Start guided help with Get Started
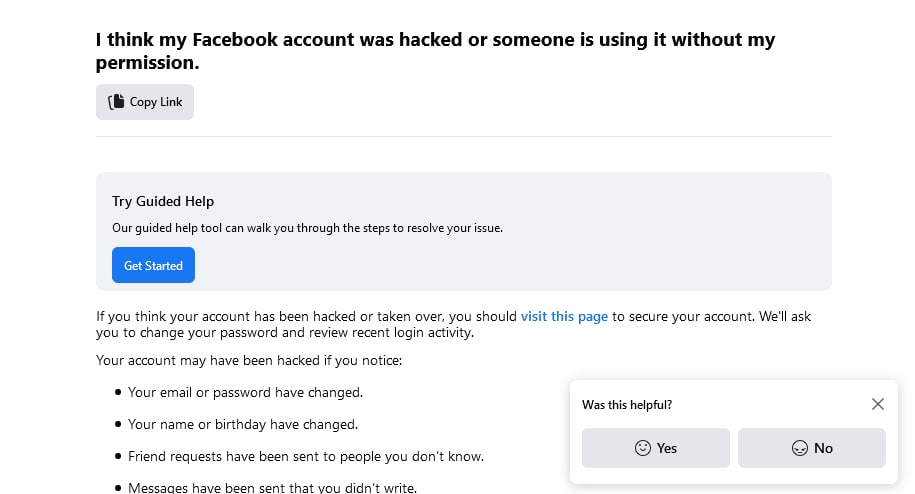 (153, 265)
